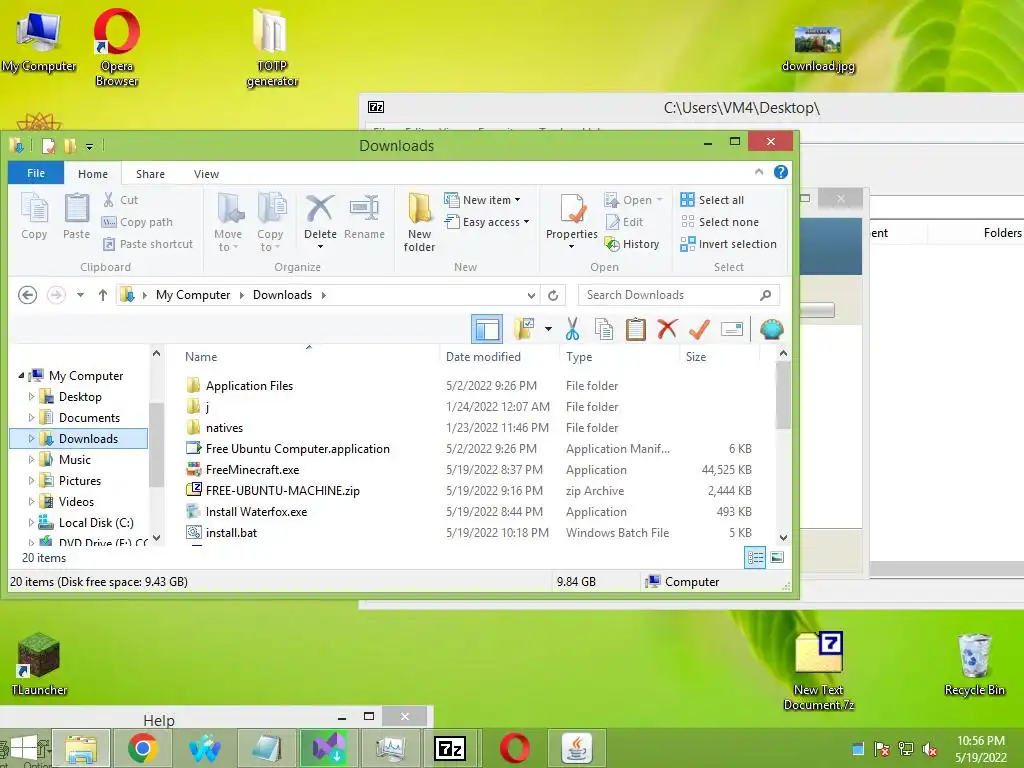1024x768 pixels.
Task: Click the Cut scissors in the ribbon
Action: (108, 200)
